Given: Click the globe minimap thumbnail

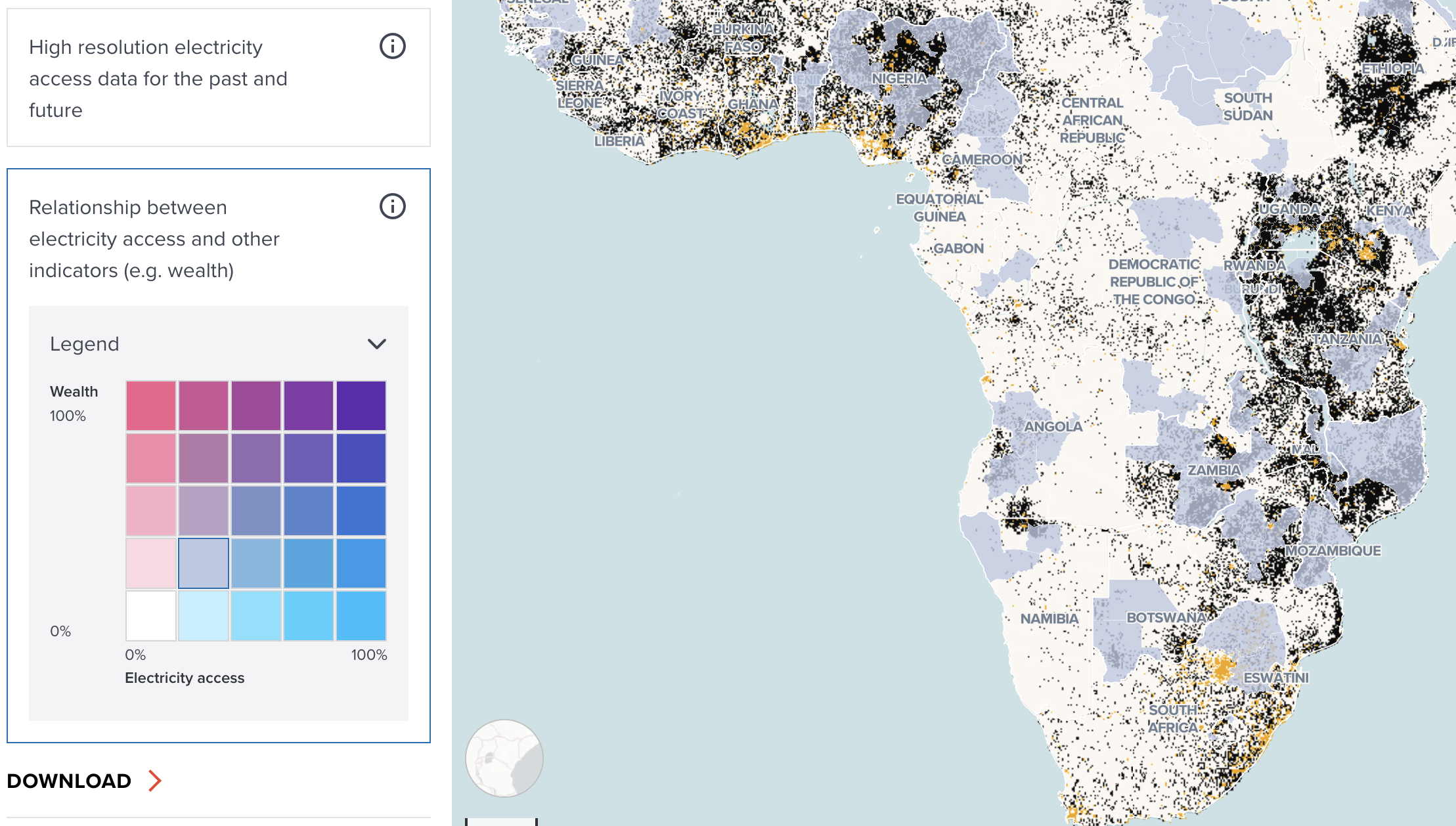Looking at the screenshot, I should 504,758.
